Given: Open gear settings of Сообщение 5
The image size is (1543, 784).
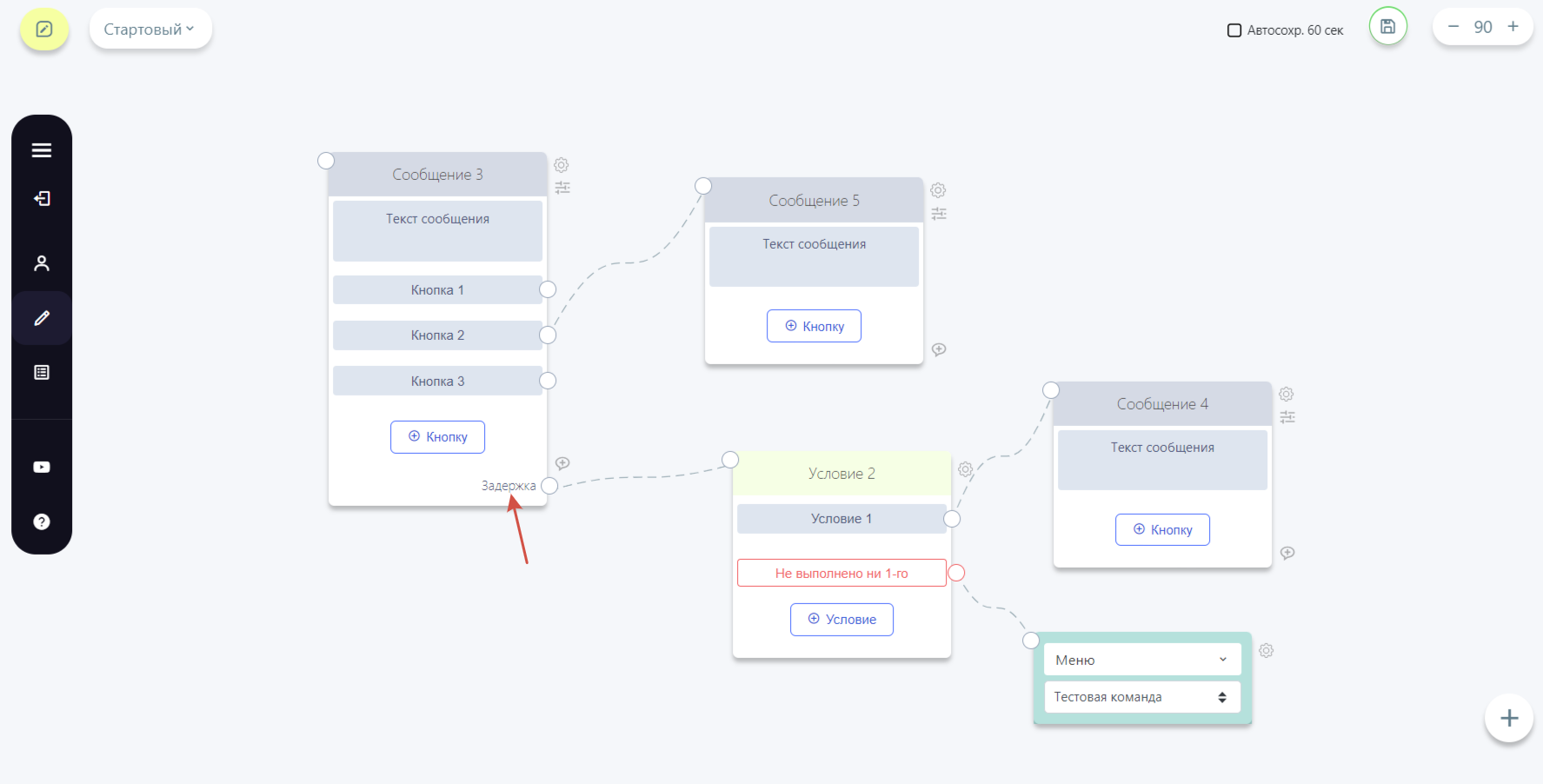Looking at the screenshot, I should tap(938, 190).
